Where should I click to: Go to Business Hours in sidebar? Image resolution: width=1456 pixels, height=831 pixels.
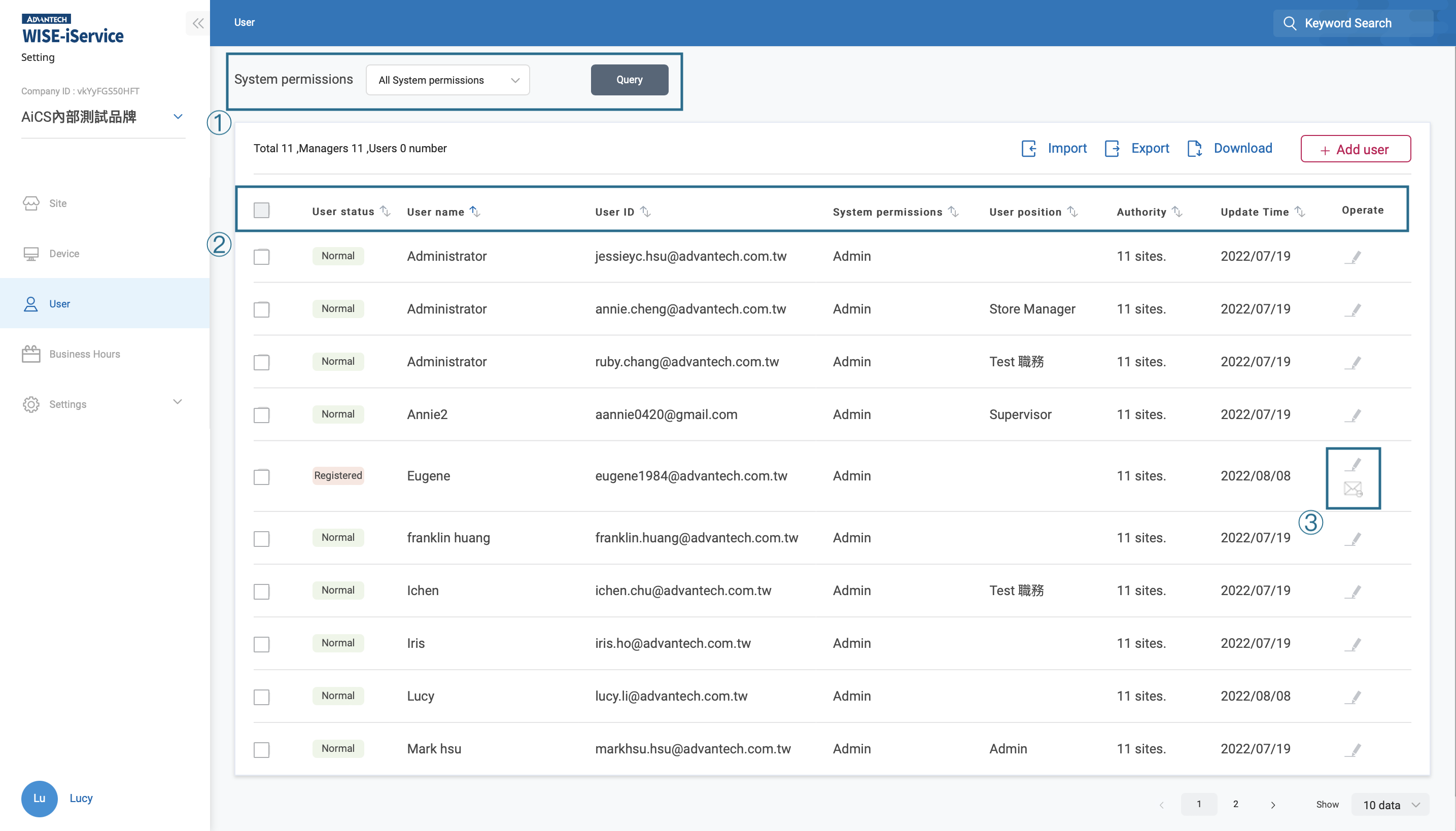(x=85, y=354)
